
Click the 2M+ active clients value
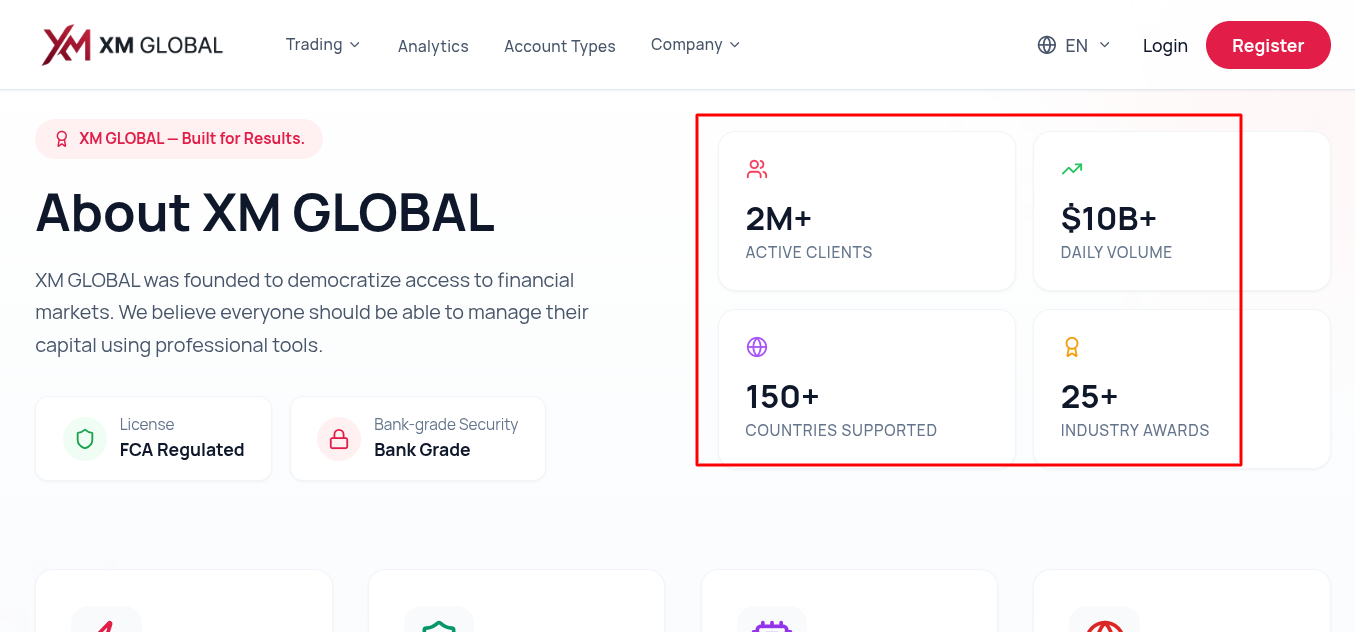pyautogui.click(x=779, y=218)
